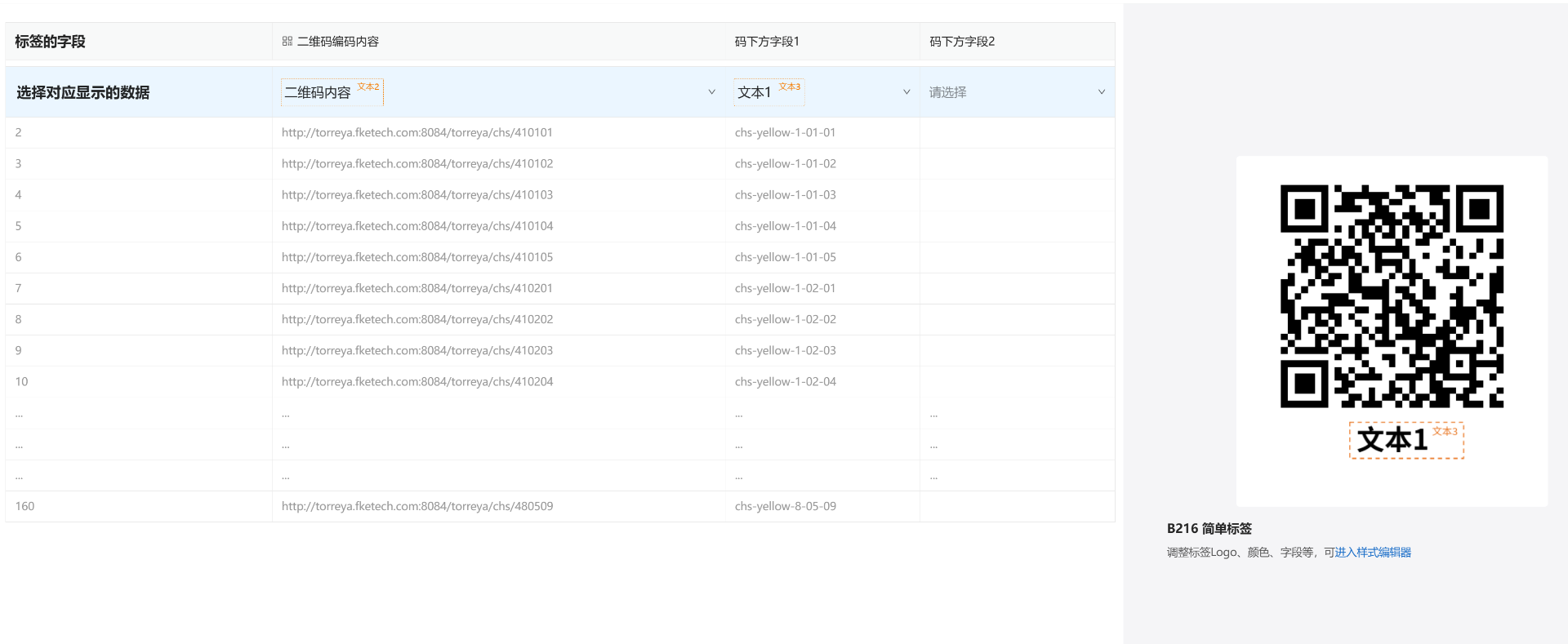
Task: Click the URL ending in 410204
Action: [x=417, y=382]
